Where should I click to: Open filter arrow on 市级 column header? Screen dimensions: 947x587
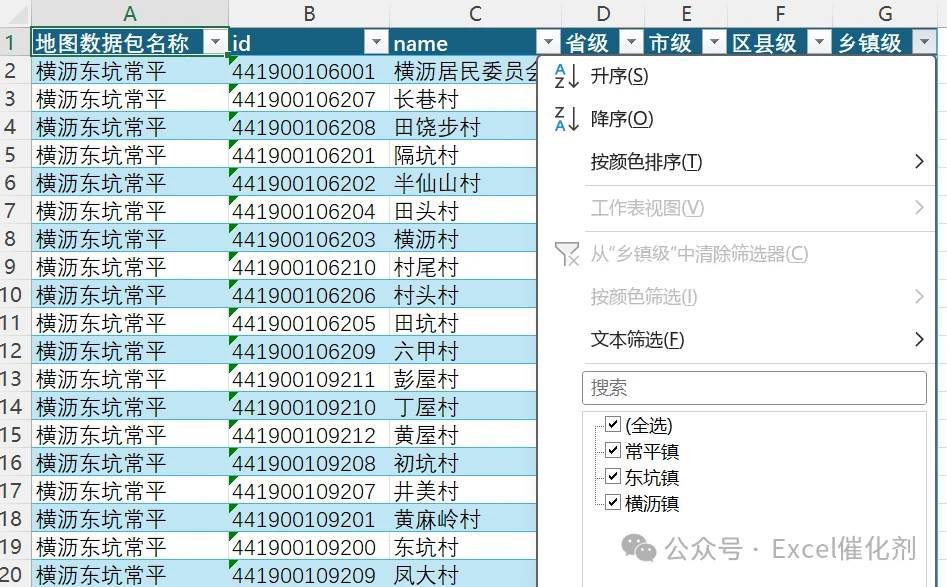714,42
